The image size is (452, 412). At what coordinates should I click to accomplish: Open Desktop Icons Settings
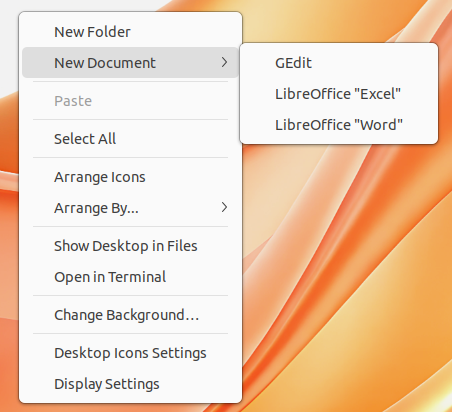tap(130, 353)
